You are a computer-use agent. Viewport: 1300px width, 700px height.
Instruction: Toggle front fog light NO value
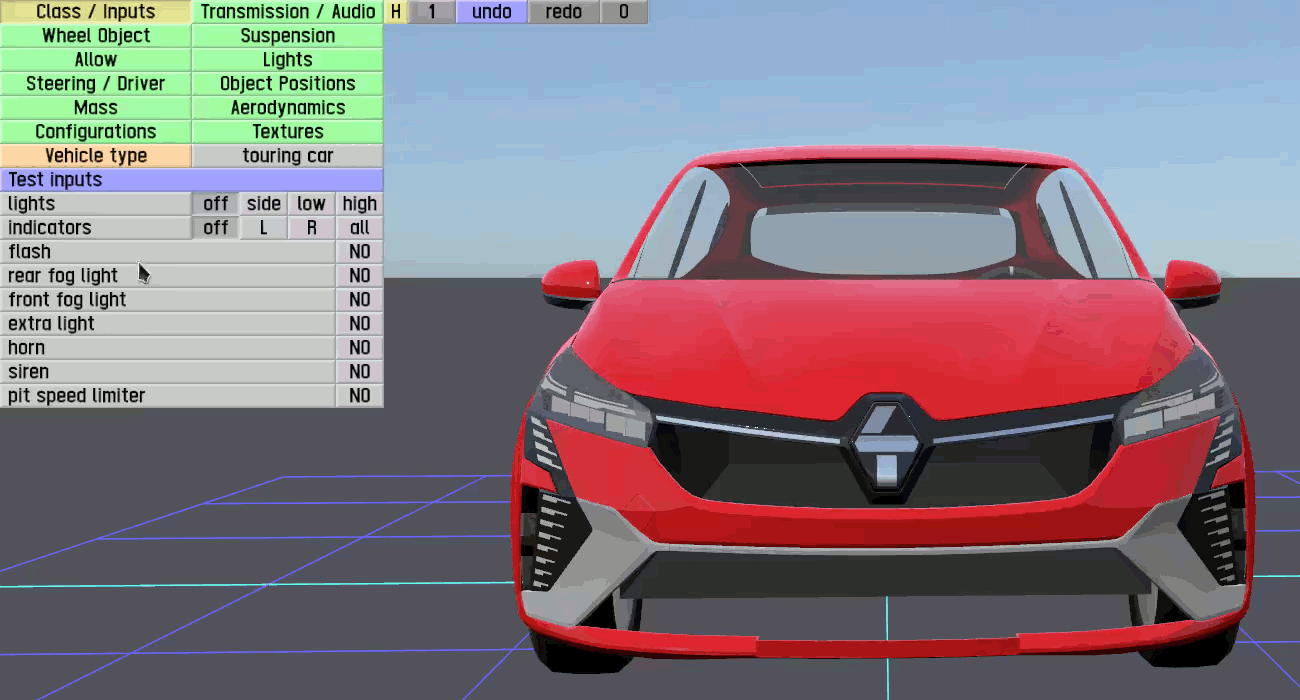(360, 300)
